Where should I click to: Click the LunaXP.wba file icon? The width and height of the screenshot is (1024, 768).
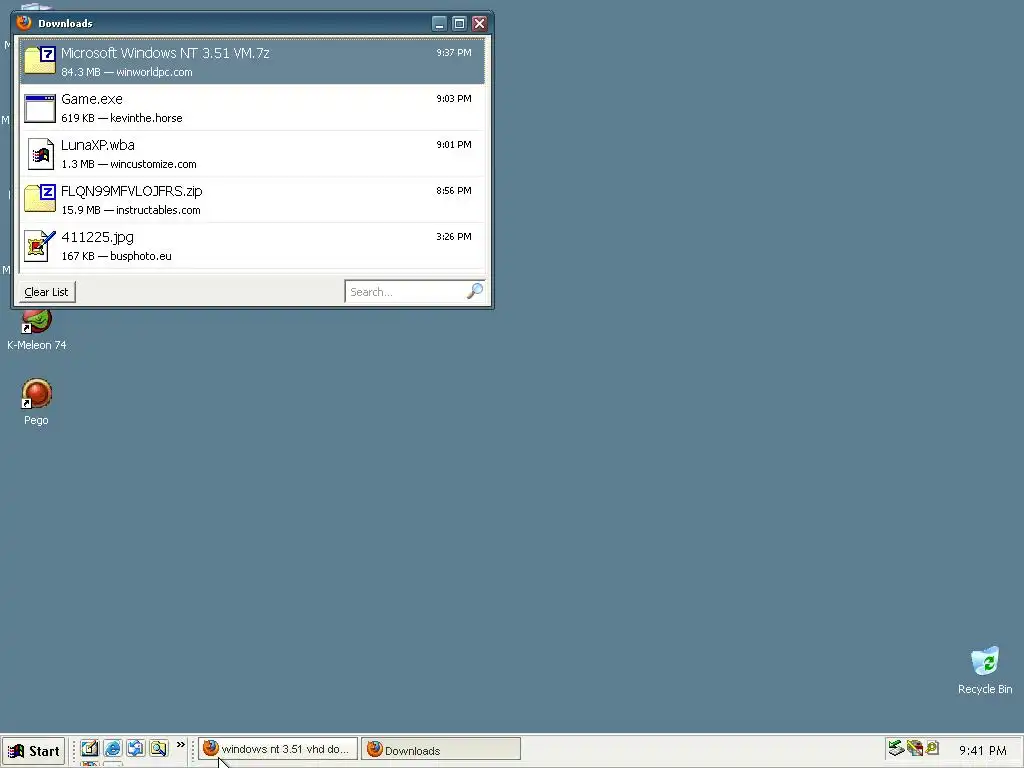40,154
